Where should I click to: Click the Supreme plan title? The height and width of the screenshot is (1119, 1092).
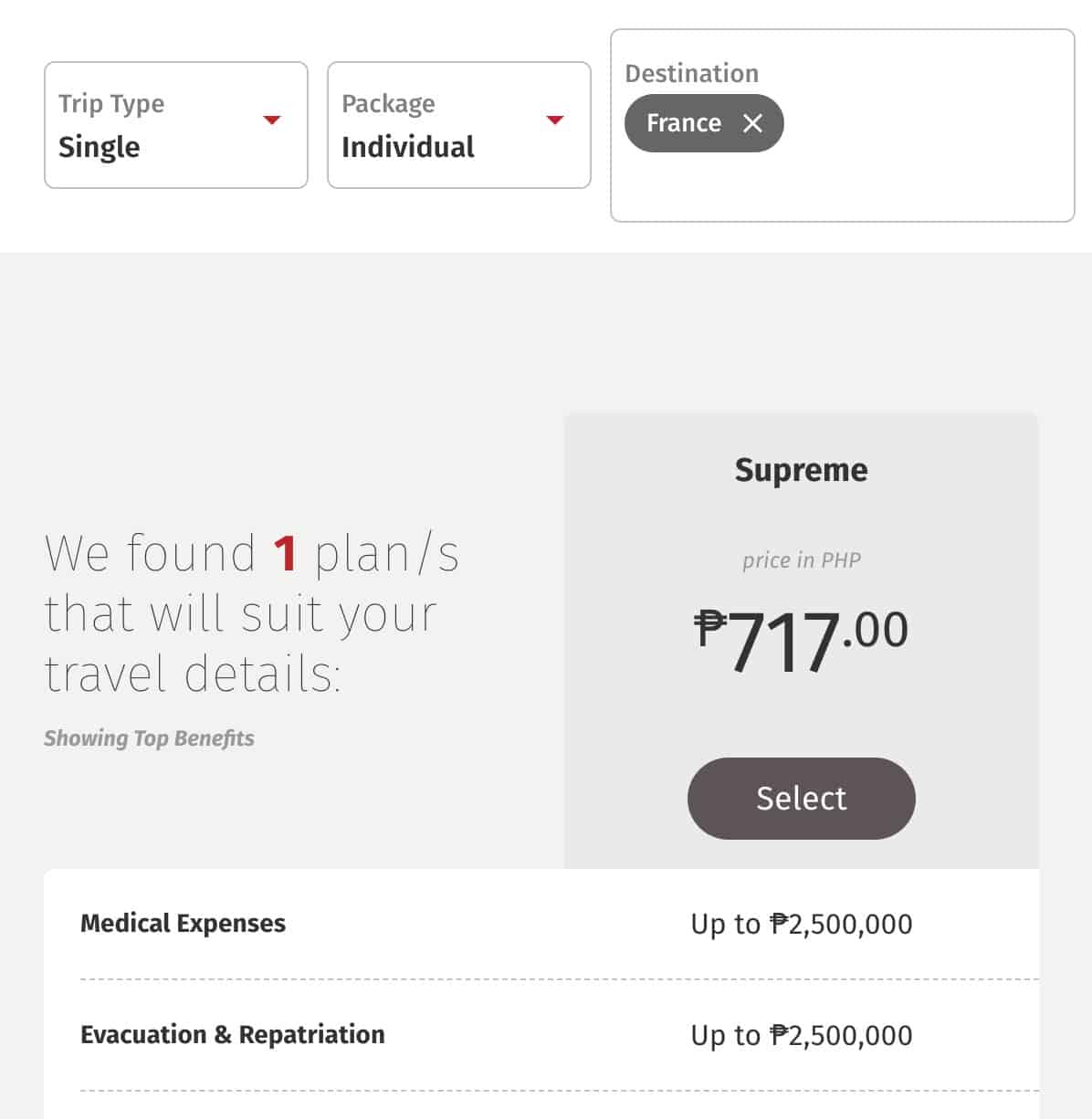click(x=801, y=470)
